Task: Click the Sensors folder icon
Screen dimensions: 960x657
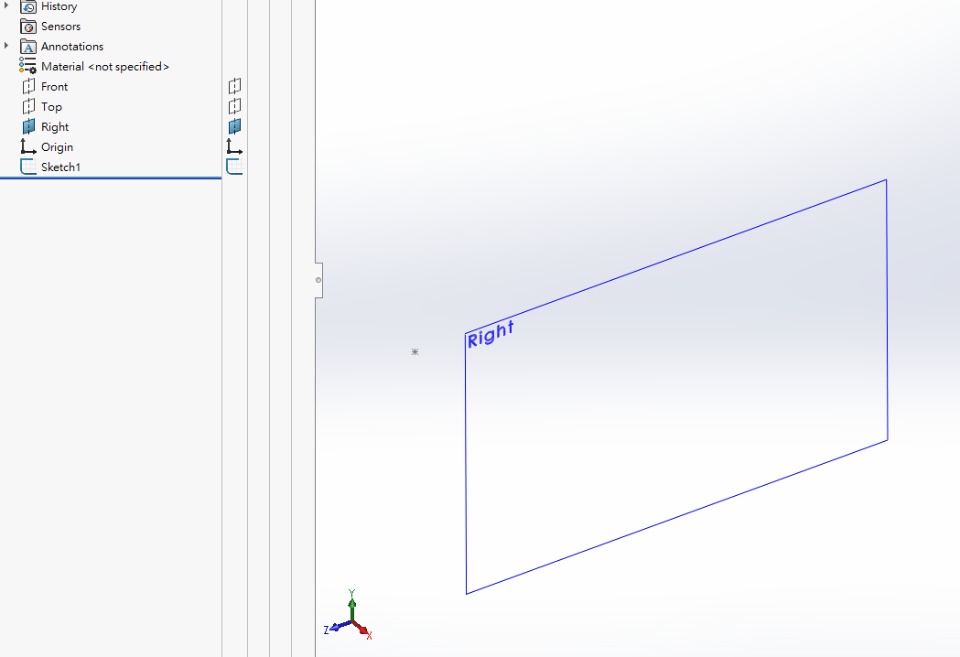Action: click(x=28, y=26)
